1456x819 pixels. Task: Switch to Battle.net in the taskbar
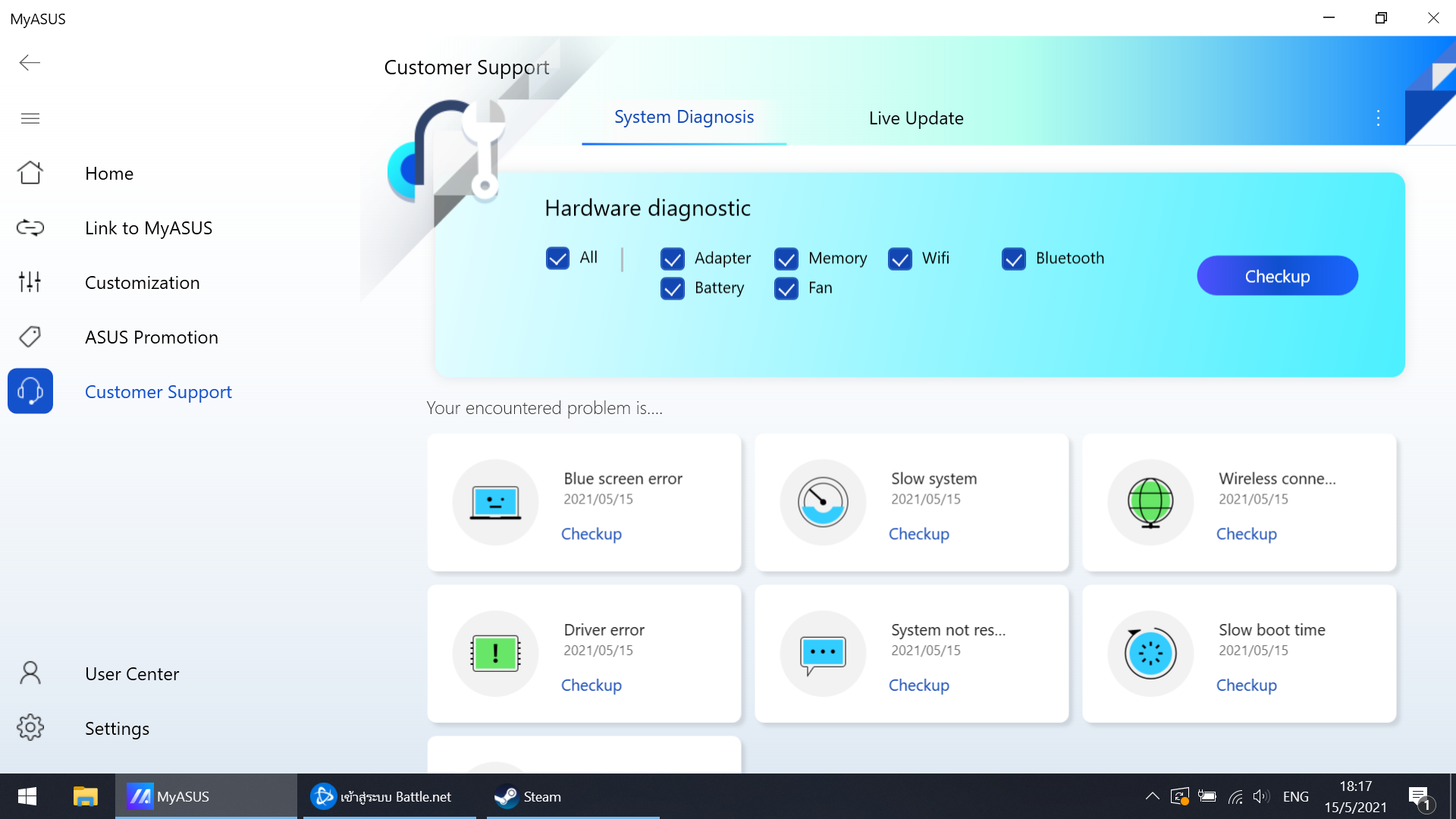tap(389, 796)
